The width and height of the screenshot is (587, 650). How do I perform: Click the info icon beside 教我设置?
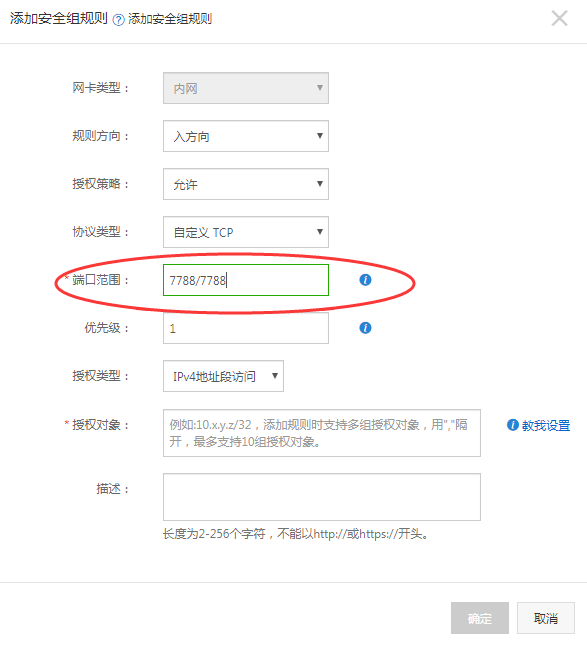tap(513, 425)
